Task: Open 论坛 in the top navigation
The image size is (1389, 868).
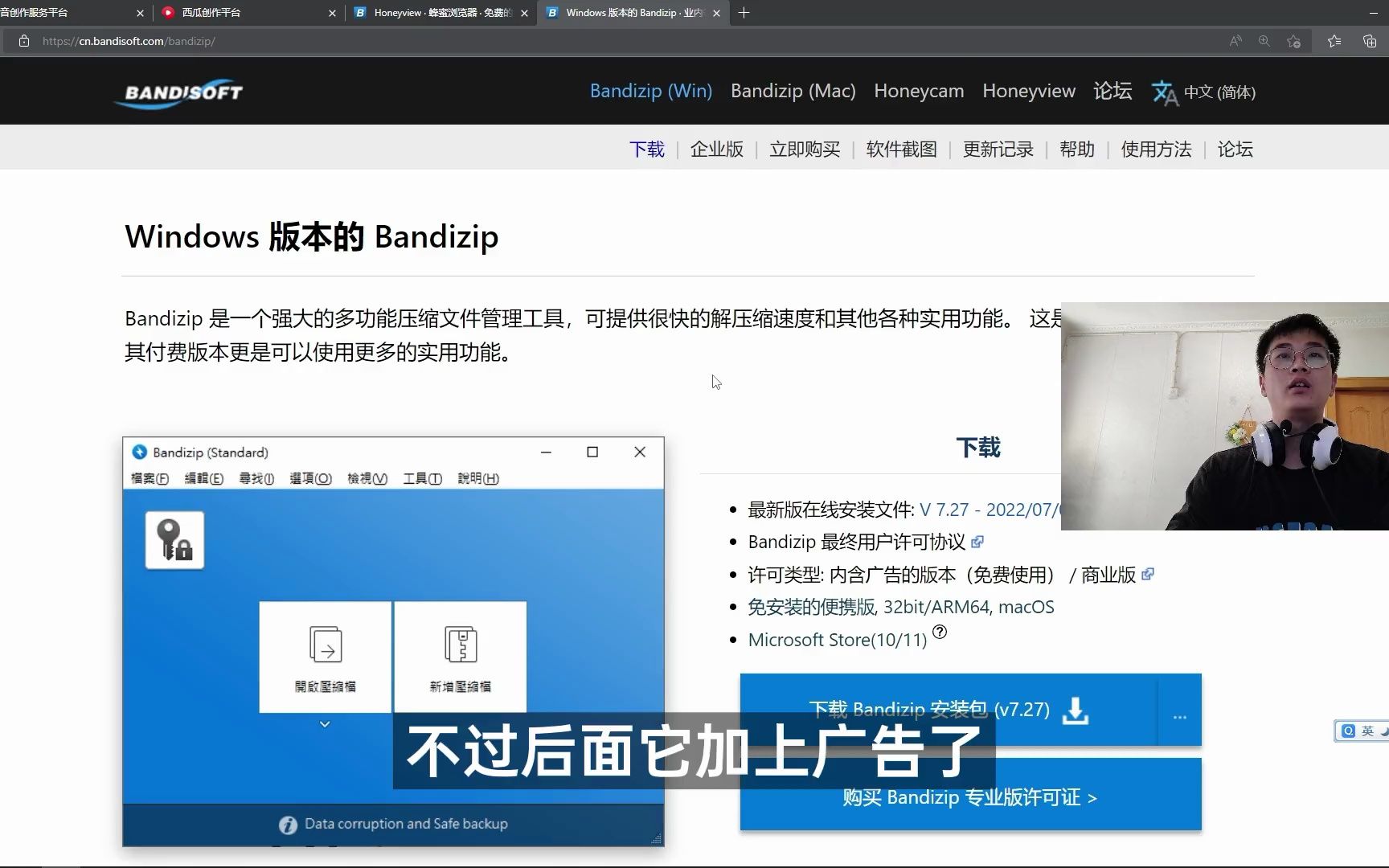Action: click(x=1112, y=91)
